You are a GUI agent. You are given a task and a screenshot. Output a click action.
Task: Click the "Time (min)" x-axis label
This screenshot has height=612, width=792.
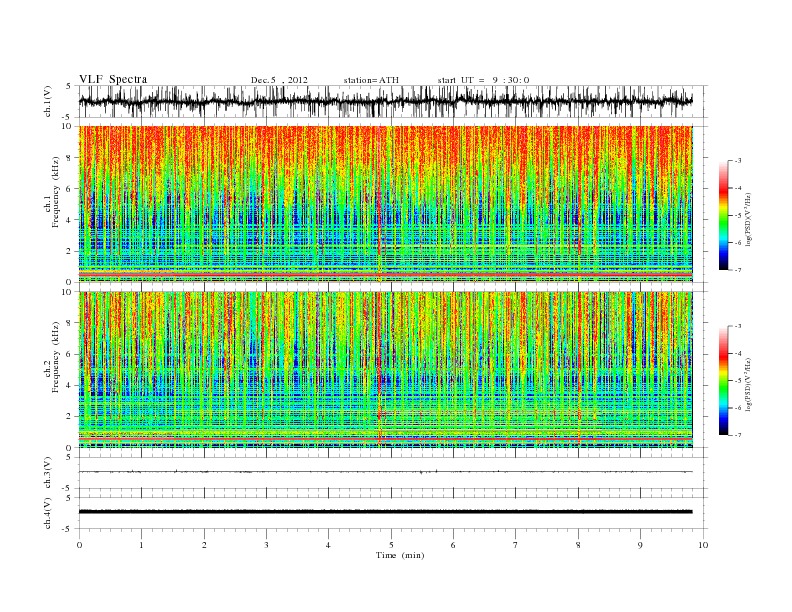[x=400, y=555]
